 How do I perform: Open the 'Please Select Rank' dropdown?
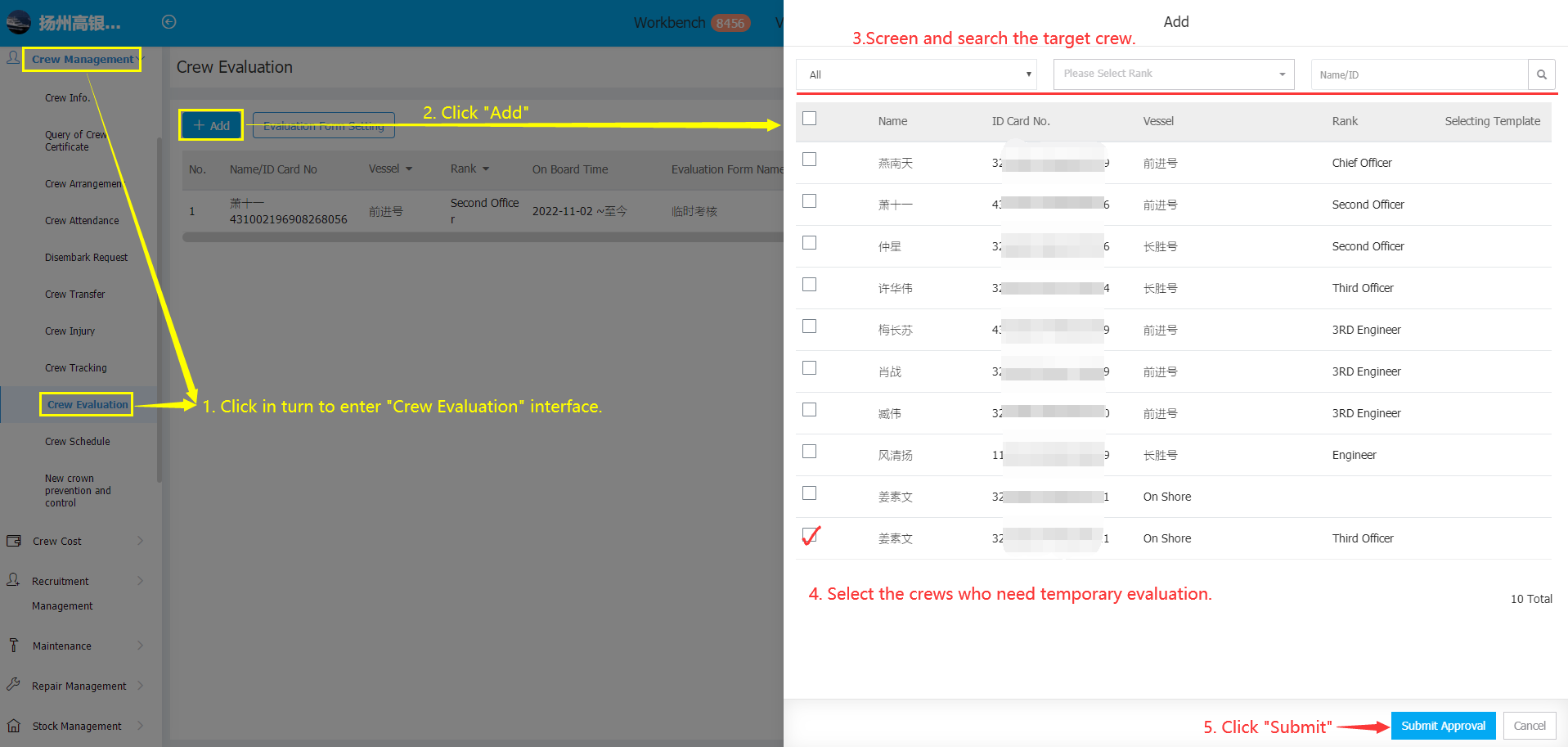coord(1174,74)
